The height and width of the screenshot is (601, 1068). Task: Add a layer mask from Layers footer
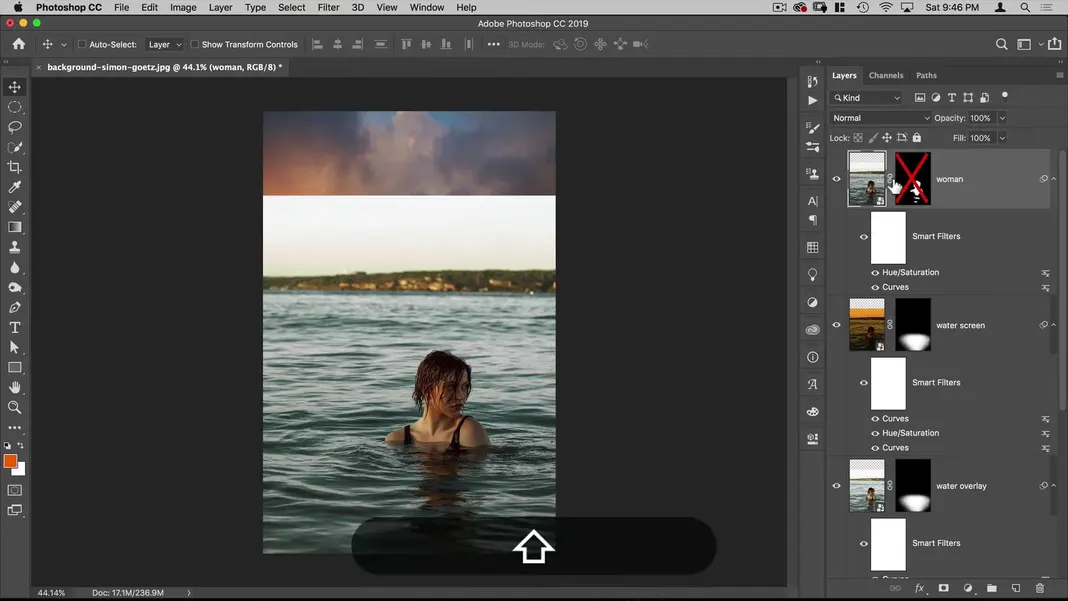[943, 588]
